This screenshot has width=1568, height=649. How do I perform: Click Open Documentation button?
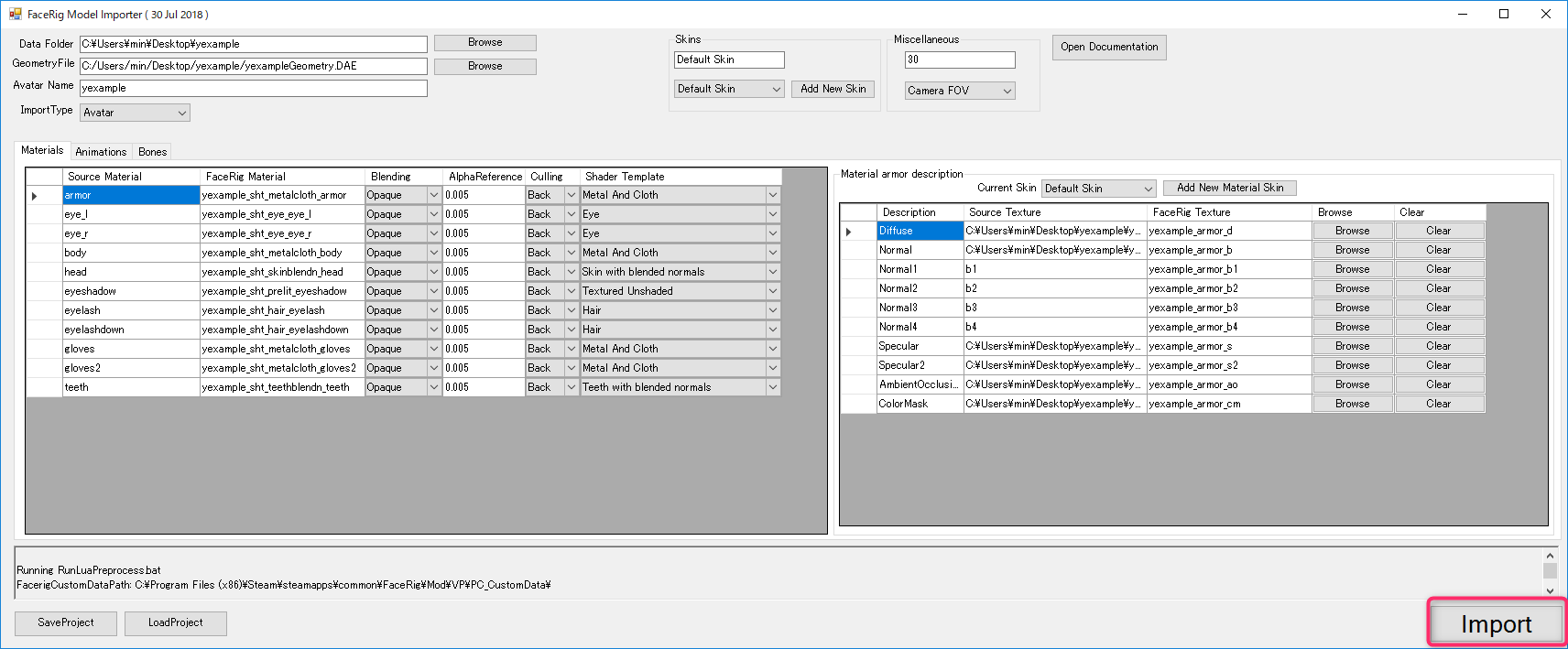tap(1108, 48)
